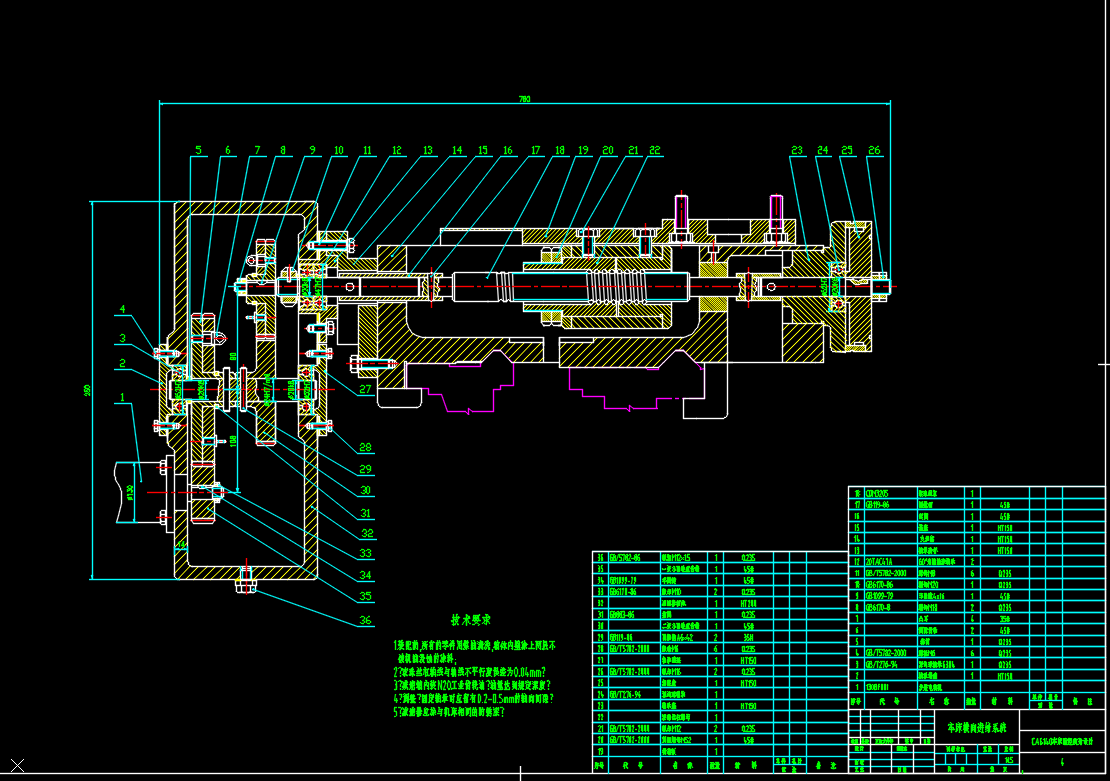Select part callout number 12

[x=397, y=150]
